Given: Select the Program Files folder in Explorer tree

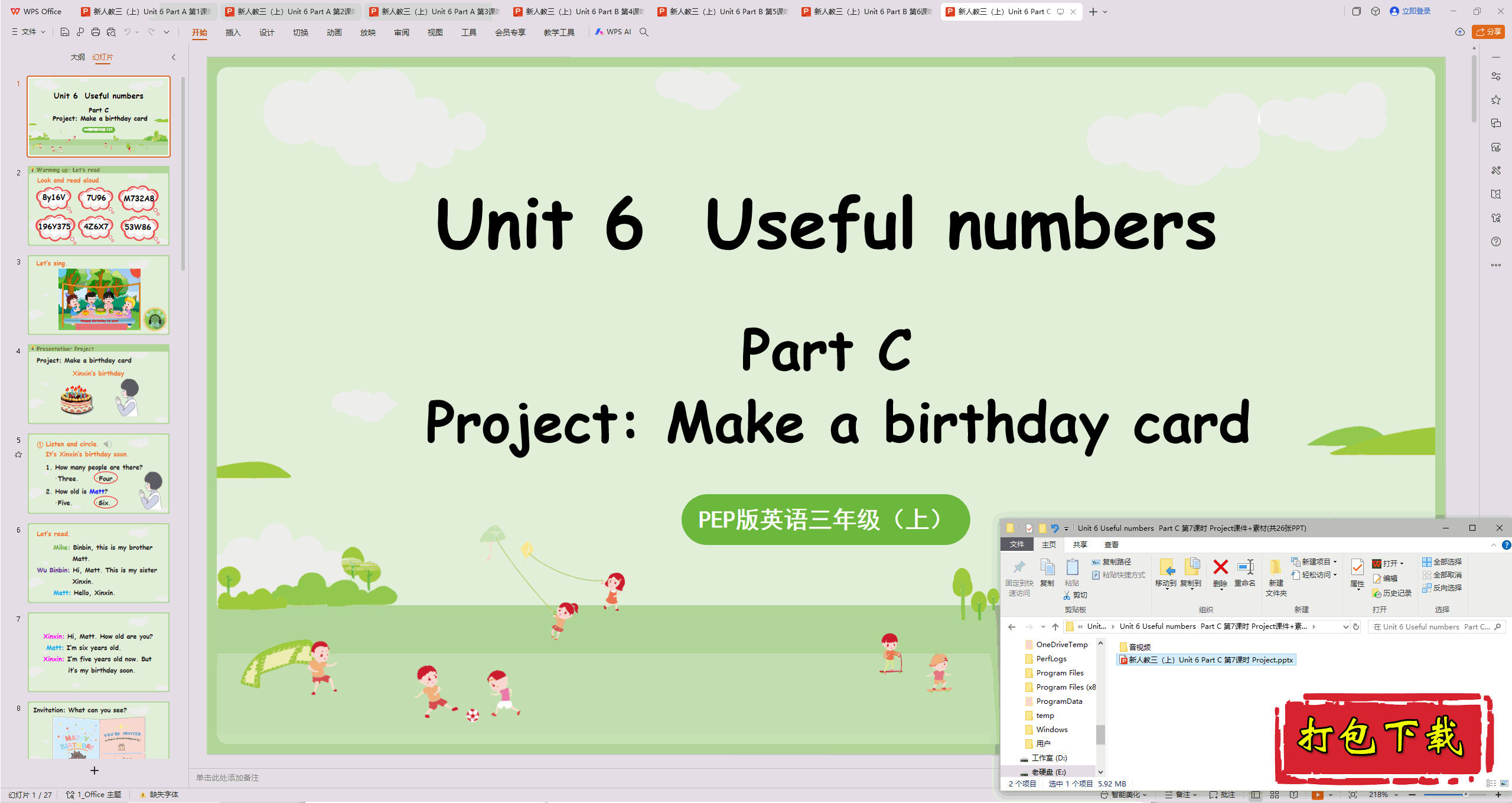Looking at the screenshot, I should point(1055,673).
